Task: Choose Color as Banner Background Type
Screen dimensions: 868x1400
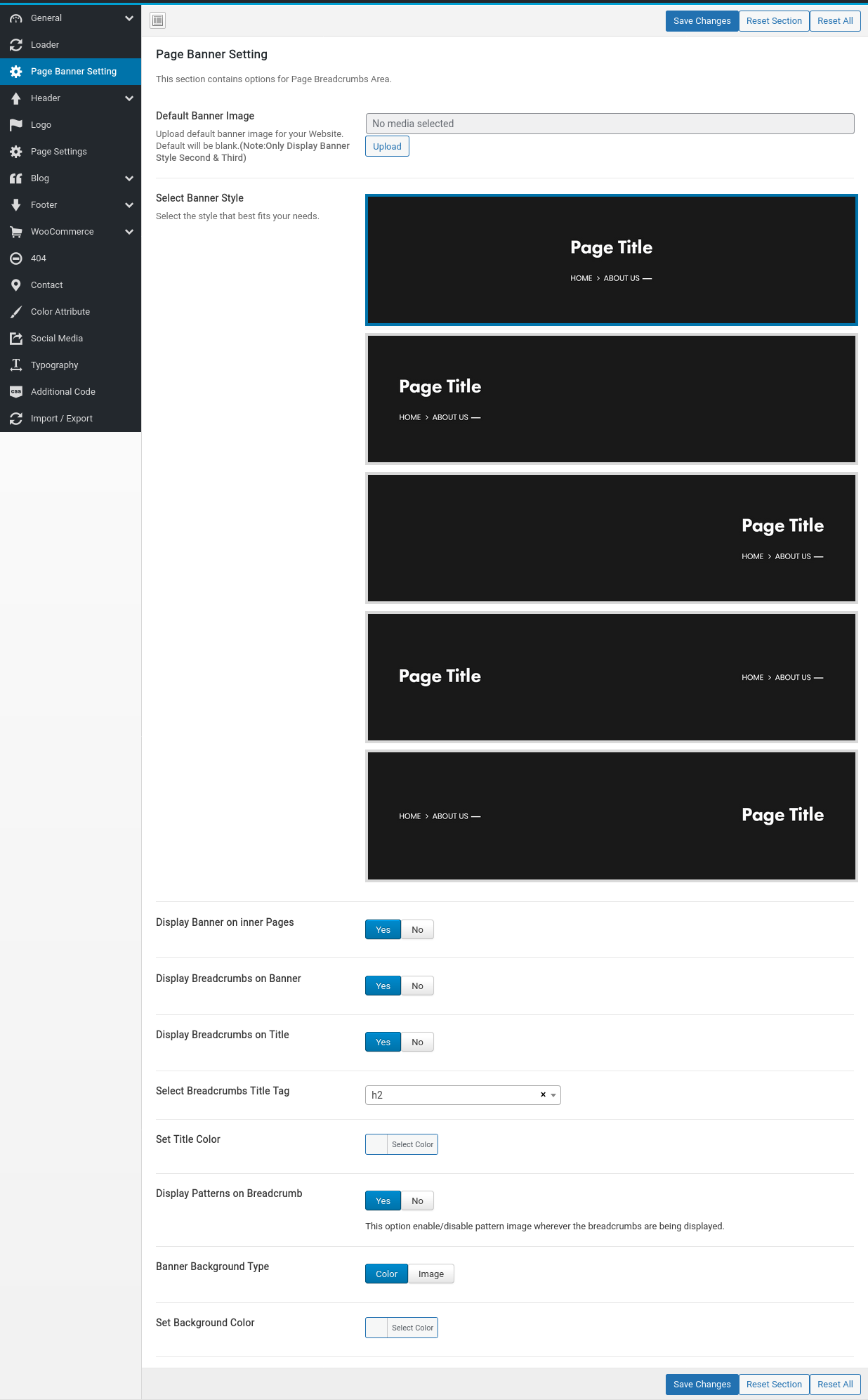Action: [x=386, y=1274]
